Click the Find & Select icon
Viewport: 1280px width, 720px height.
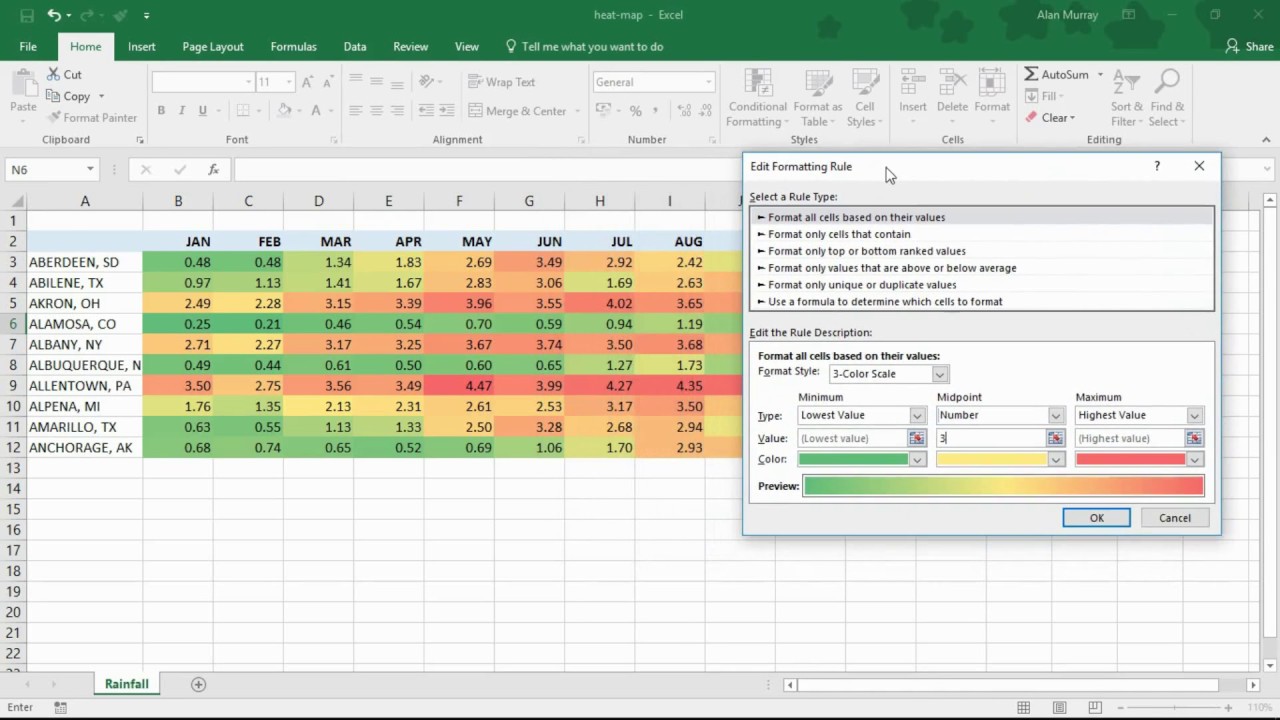1166,85
